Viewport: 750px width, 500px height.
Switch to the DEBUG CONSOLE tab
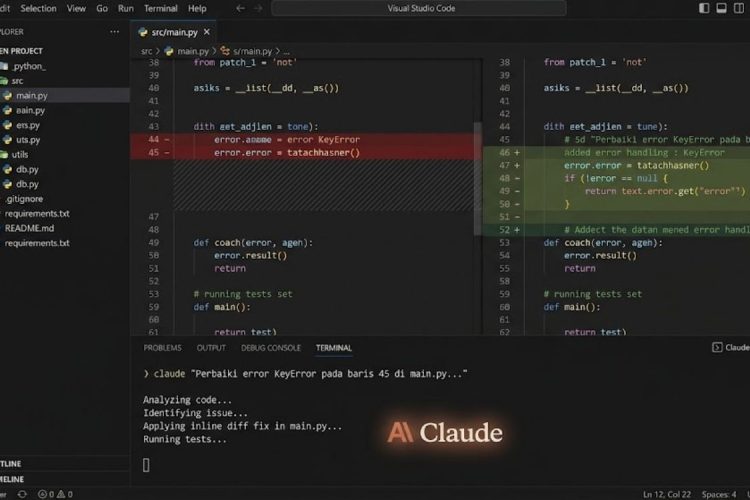click(271, 348)
